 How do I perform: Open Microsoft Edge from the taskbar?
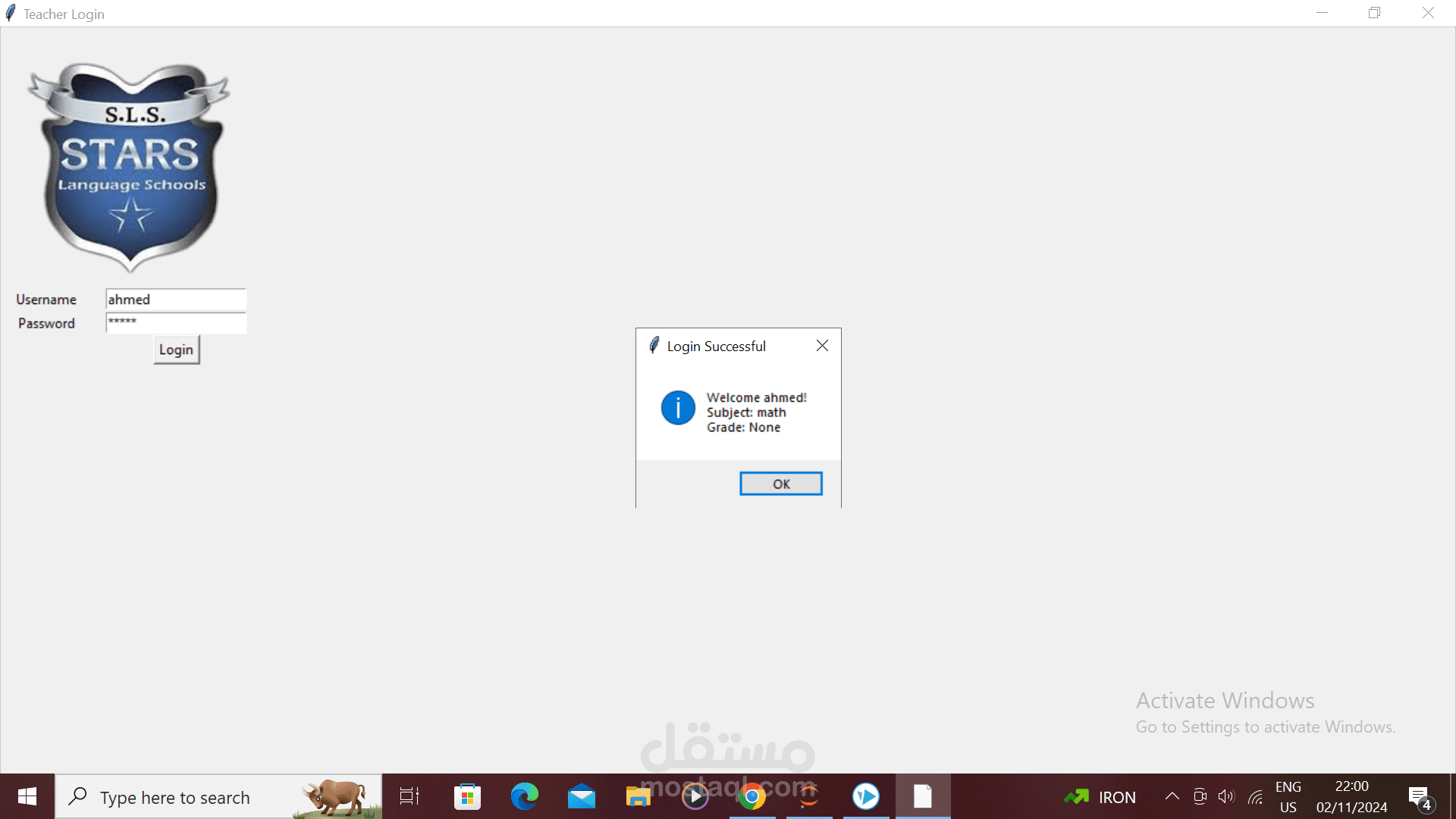click(x=524, y=796)
